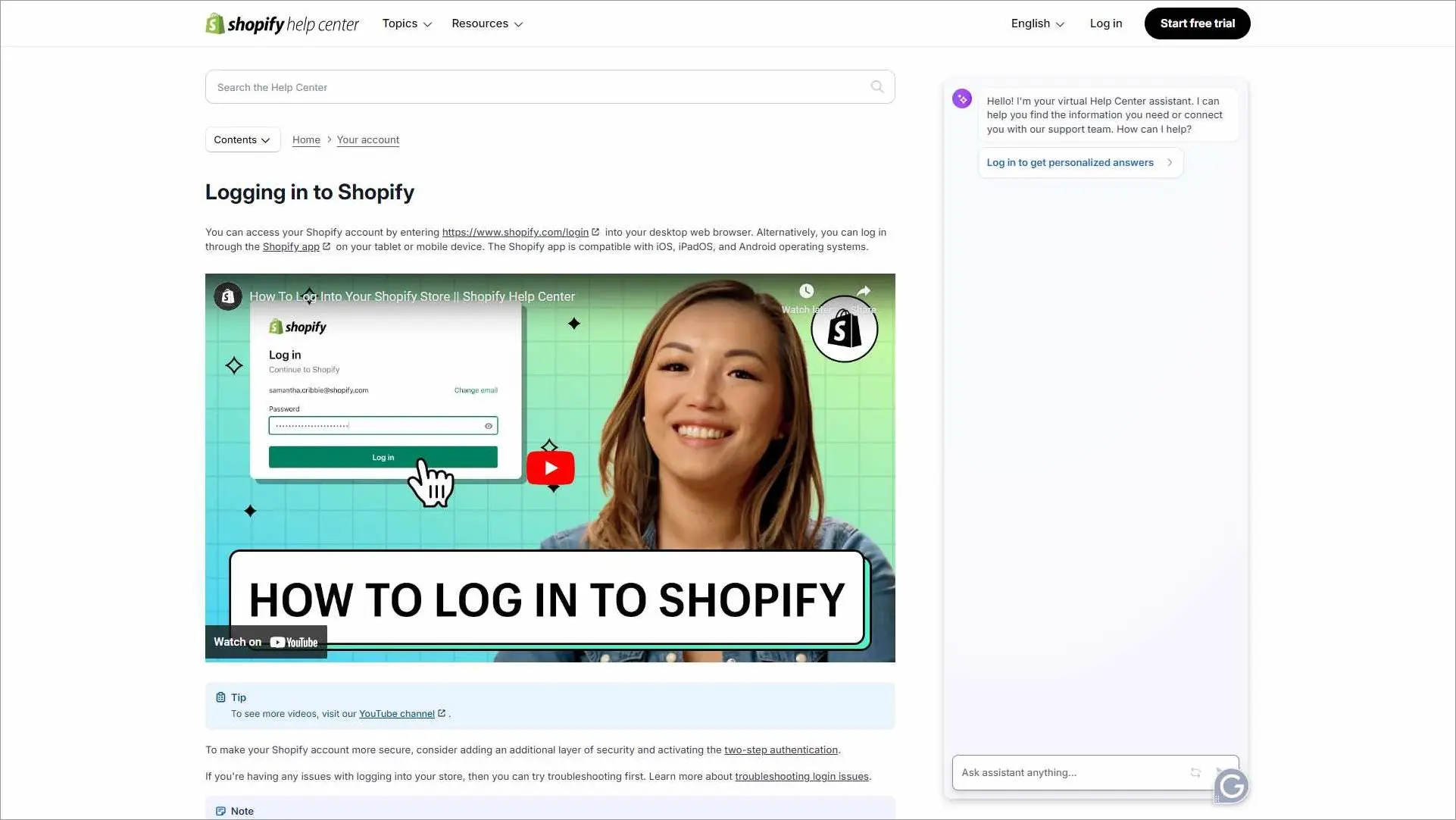This screenshot has width=1456, height=820.
Task: Open two-step authentication link
Action: click(781, 750)
